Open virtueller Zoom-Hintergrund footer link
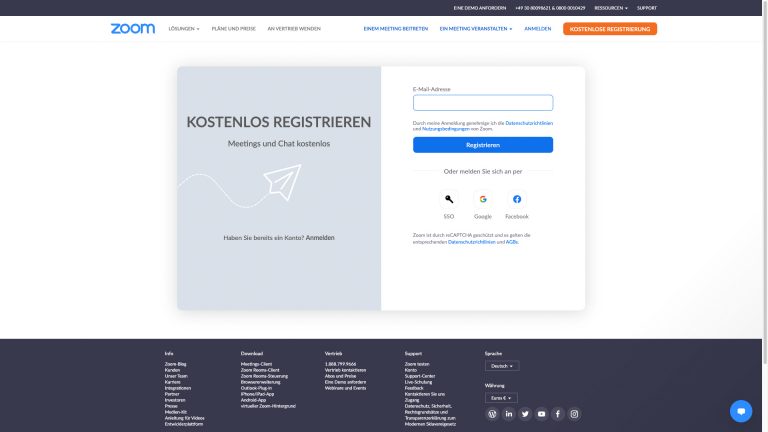 click(268, 406)
